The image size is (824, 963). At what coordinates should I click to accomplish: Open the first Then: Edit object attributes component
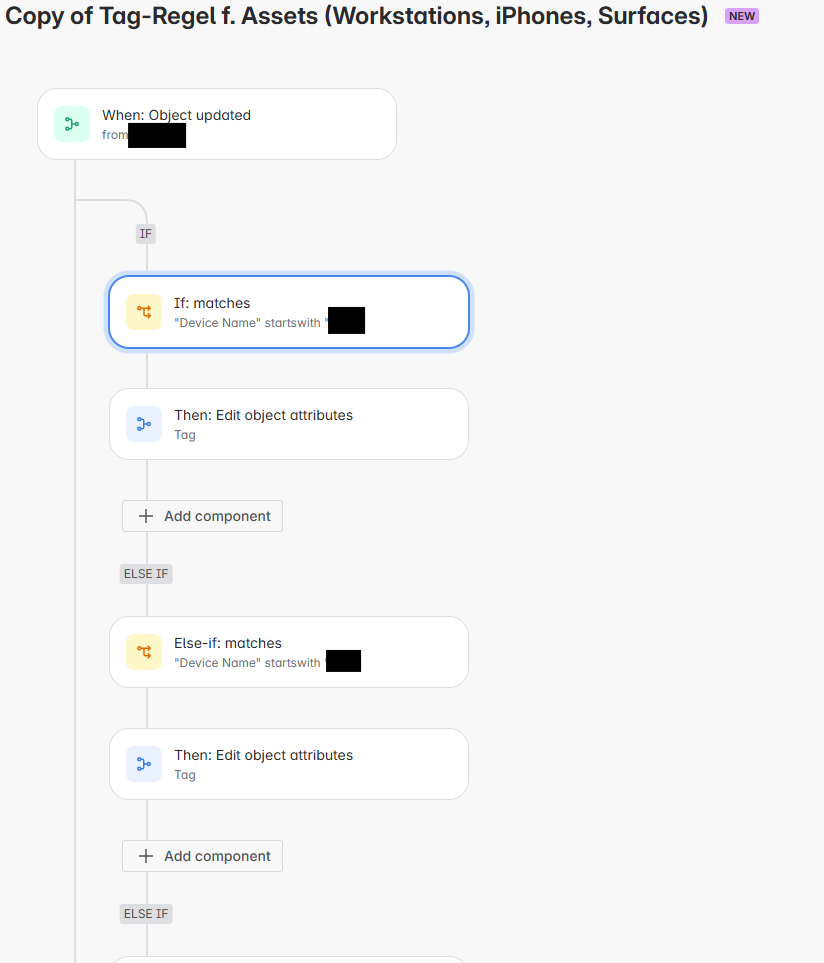(288, 424)
